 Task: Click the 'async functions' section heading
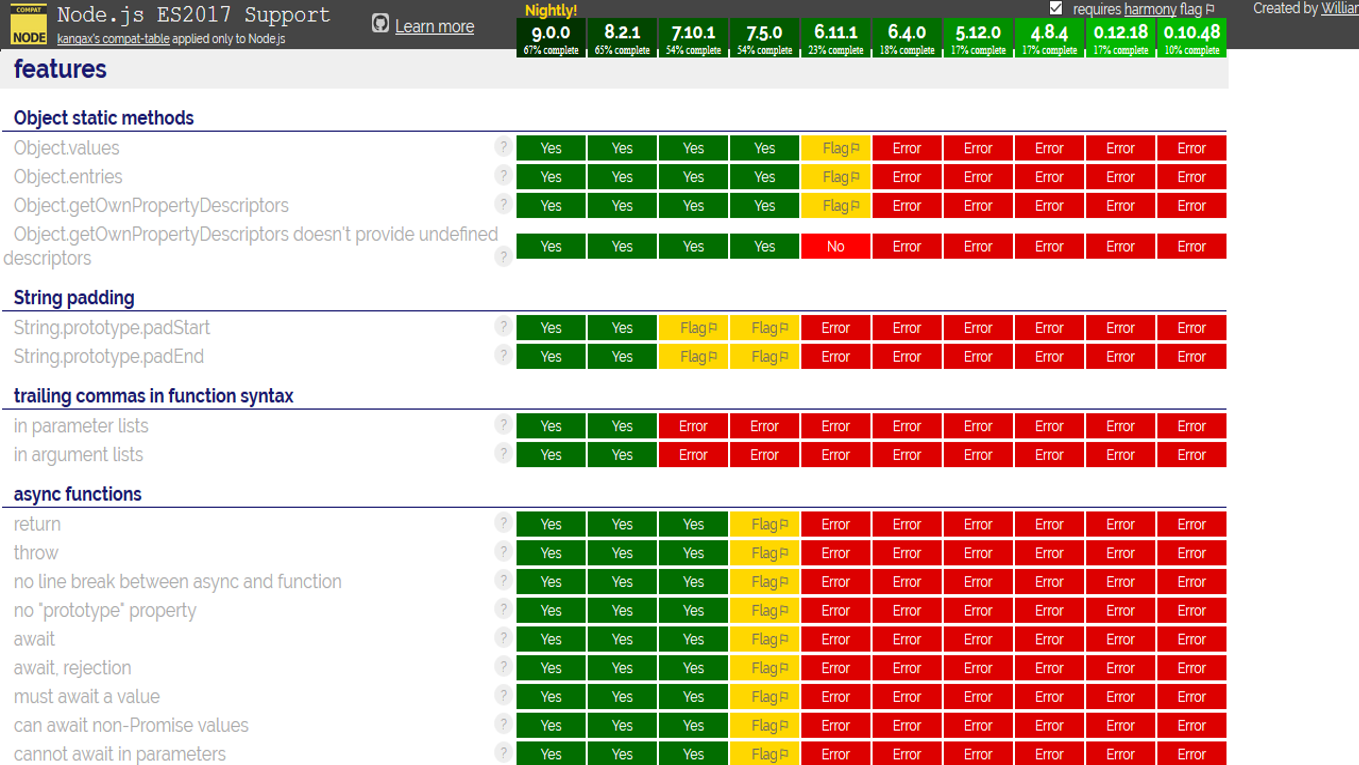(x=78, y=494)
